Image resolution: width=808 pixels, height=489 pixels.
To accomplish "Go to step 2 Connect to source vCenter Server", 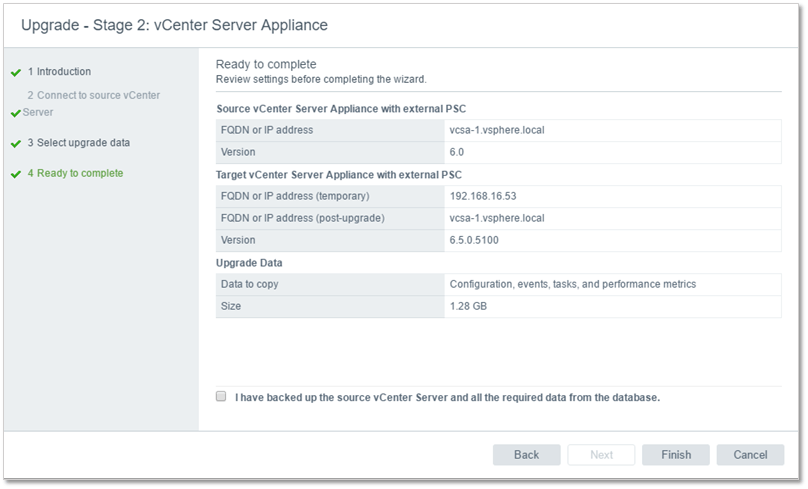I will coord(91,104).
